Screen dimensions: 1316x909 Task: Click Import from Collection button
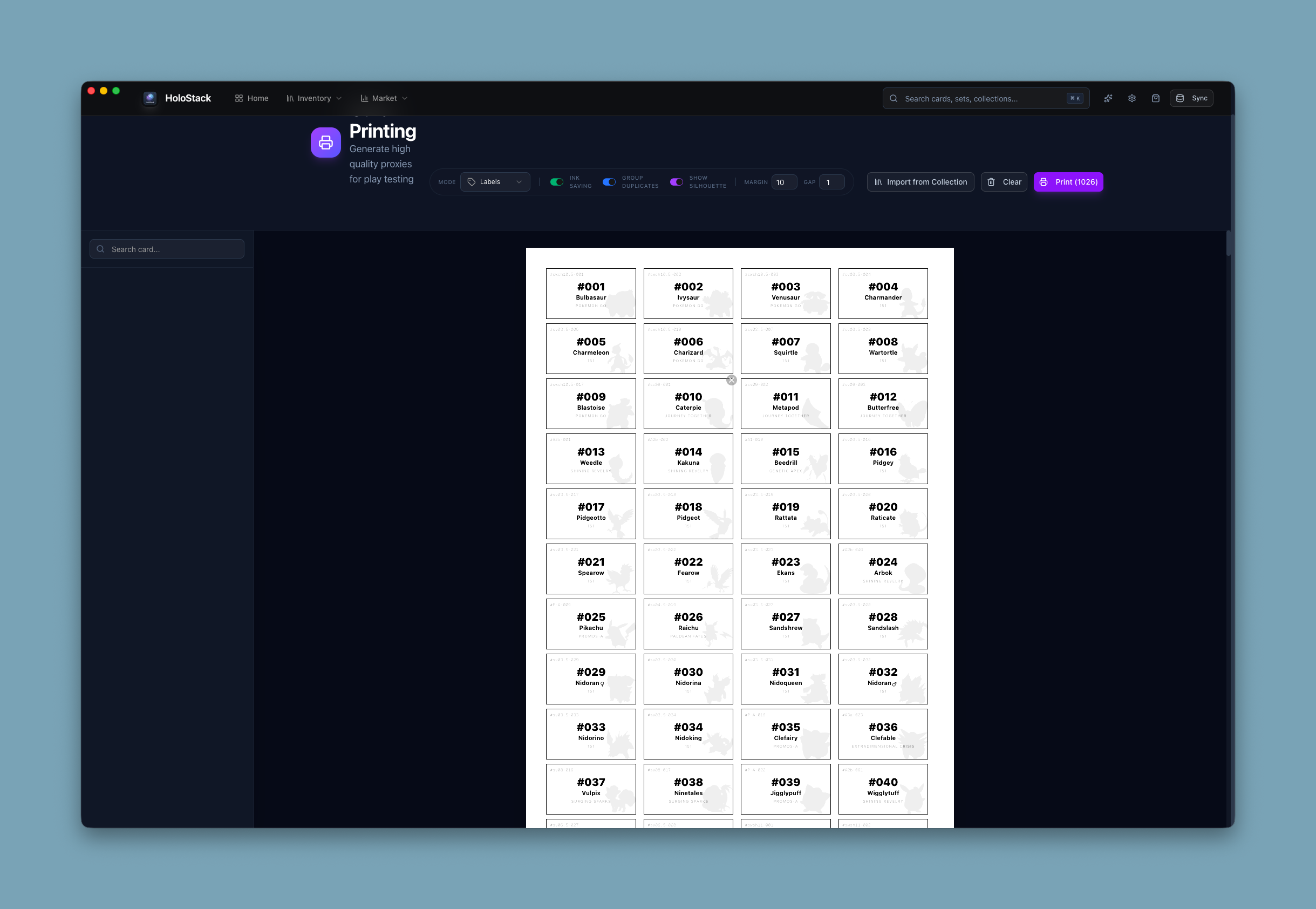click(x=920, y=182)
